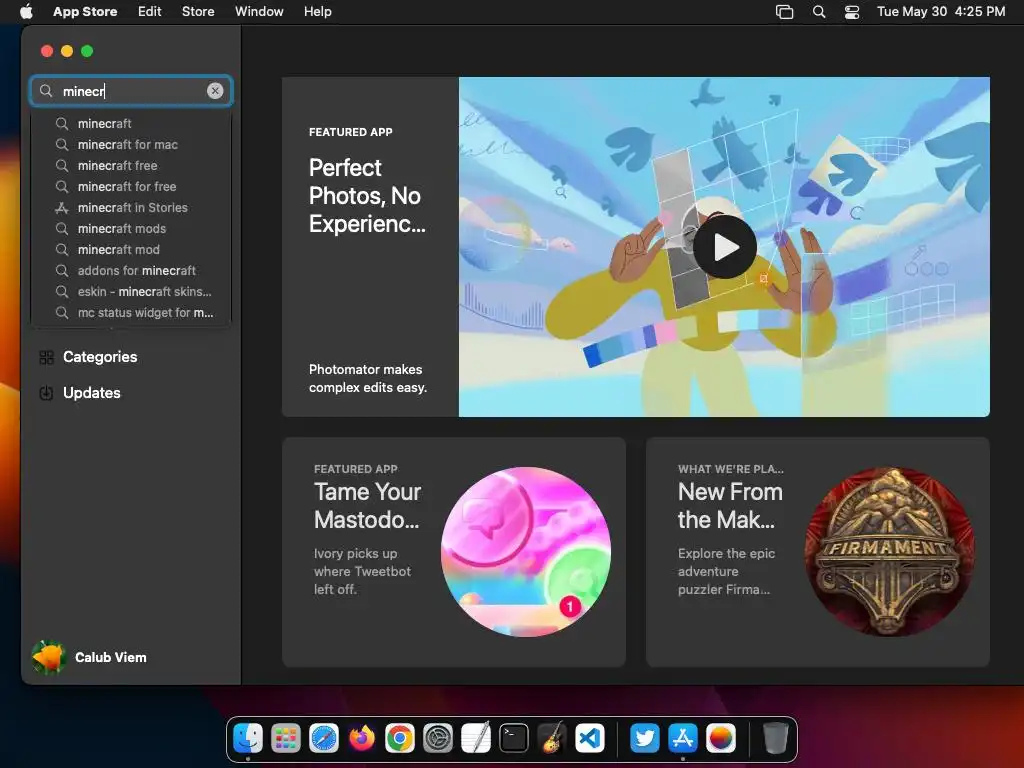Open Finder from the Dock
Image resolution: width=1024 pixels, height=768 pixels.
coord(248,739)
